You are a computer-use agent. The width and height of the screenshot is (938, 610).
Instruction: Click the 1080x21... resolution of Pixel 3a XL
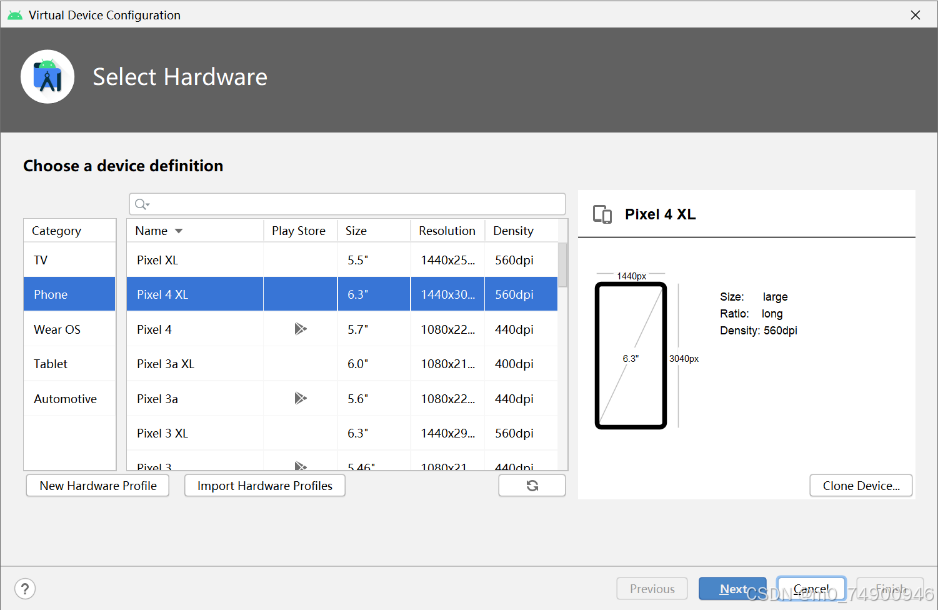pos(447,364)
